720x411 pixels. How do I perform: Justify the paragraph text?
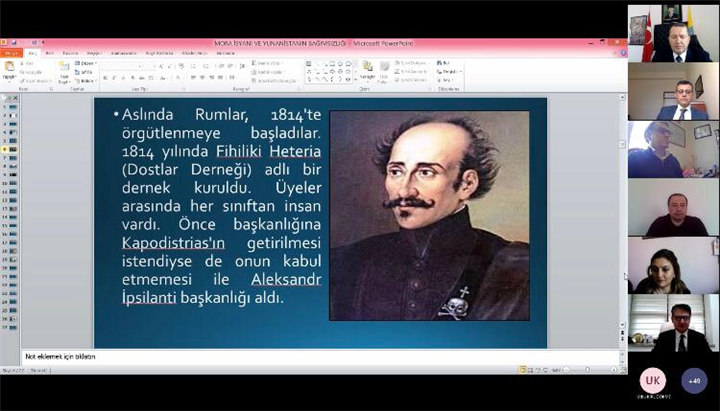pos(220,78)
